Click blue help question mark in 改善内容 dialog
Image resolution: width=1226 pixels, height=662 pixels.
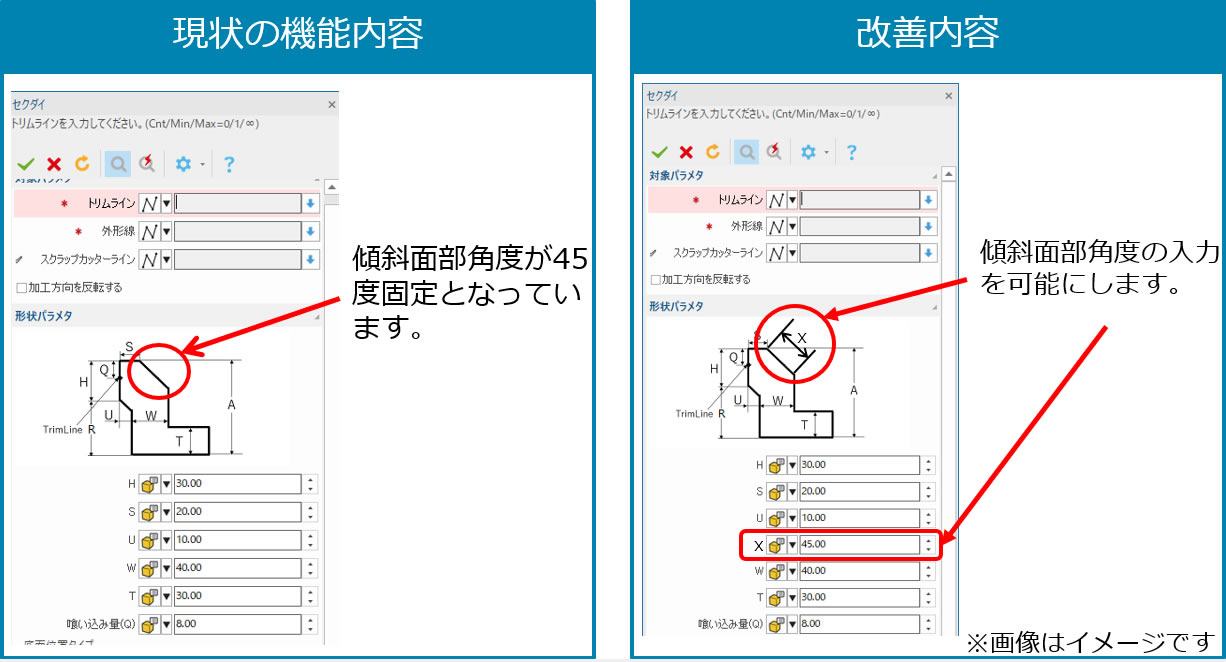851,152
